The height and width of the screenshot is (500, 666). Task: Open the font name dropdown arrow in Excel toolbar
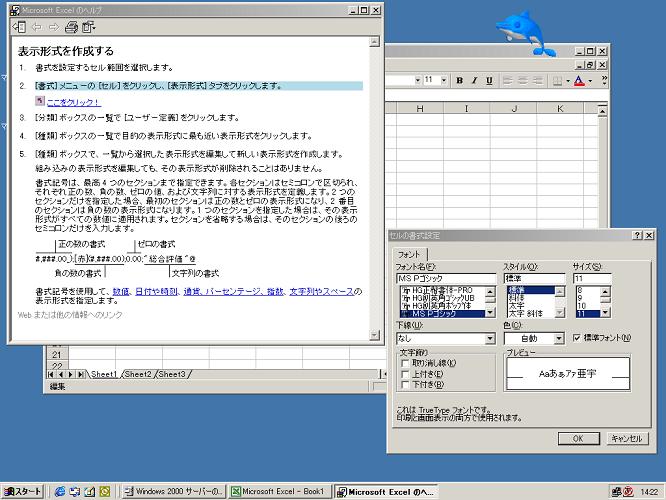coord(418,80)
